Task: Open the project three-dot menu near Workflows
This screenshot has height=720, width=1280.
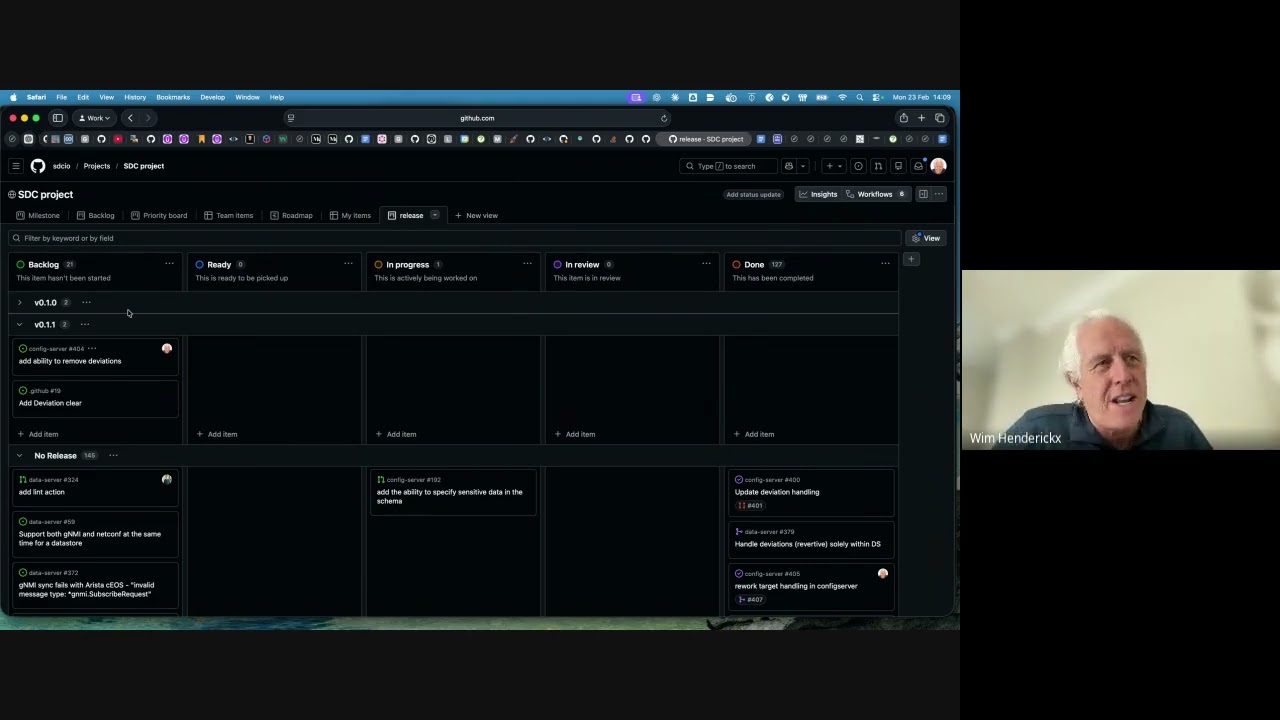Action: pyautogui.click(x=938, y=194)
